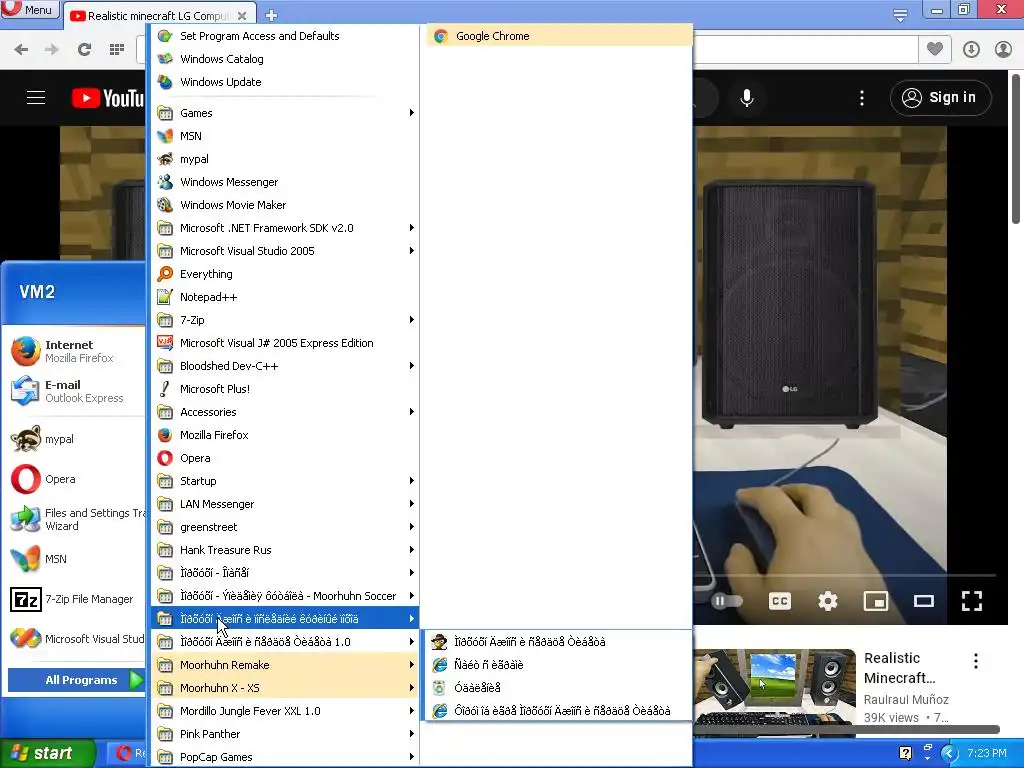Viewport: 1024px width, 768px height.
Task: Click the All Programs button
Action: [76, 680]
